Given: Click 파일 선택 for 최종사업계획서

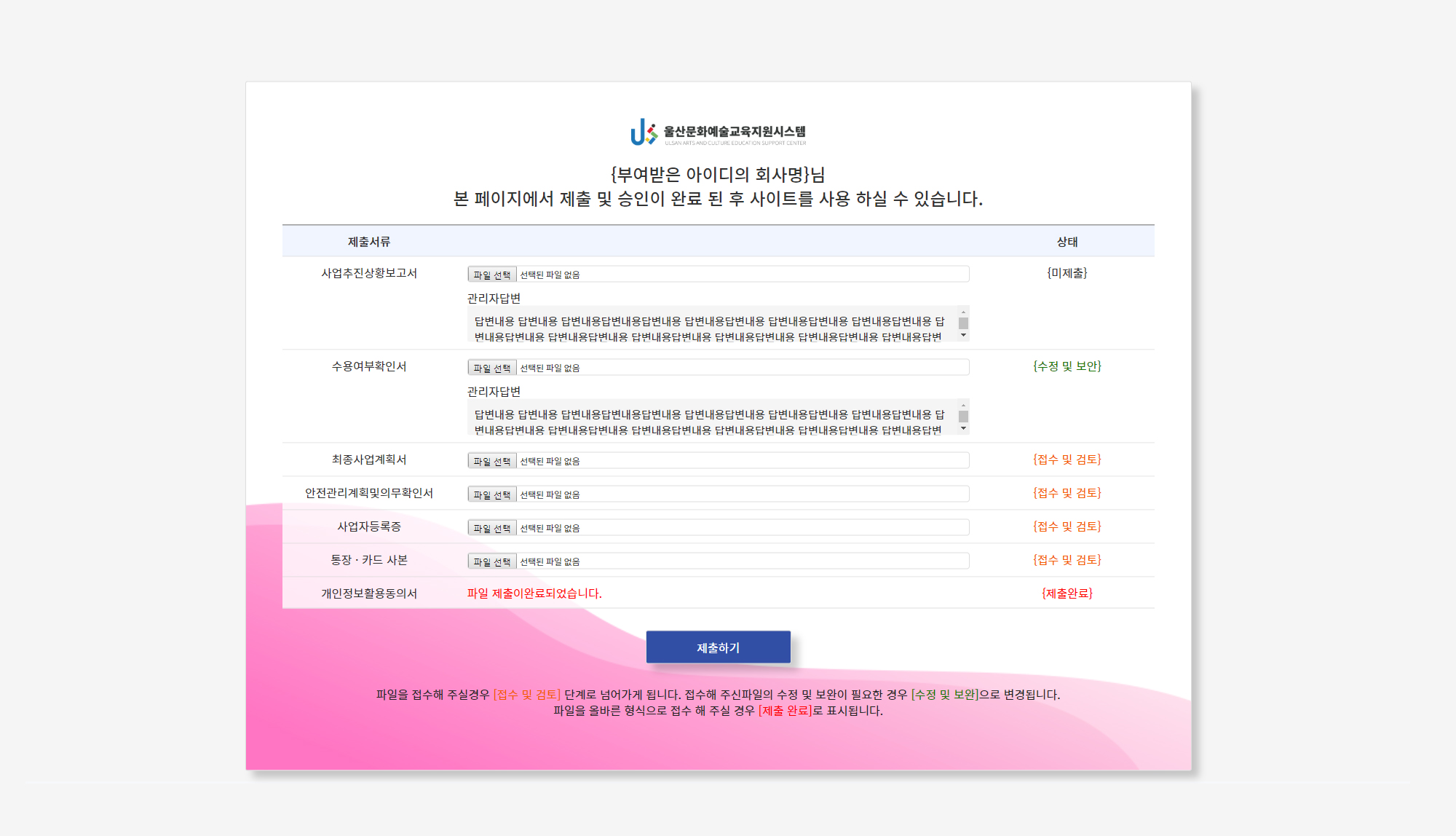Looking at the screenshot, I should [492, 460].
